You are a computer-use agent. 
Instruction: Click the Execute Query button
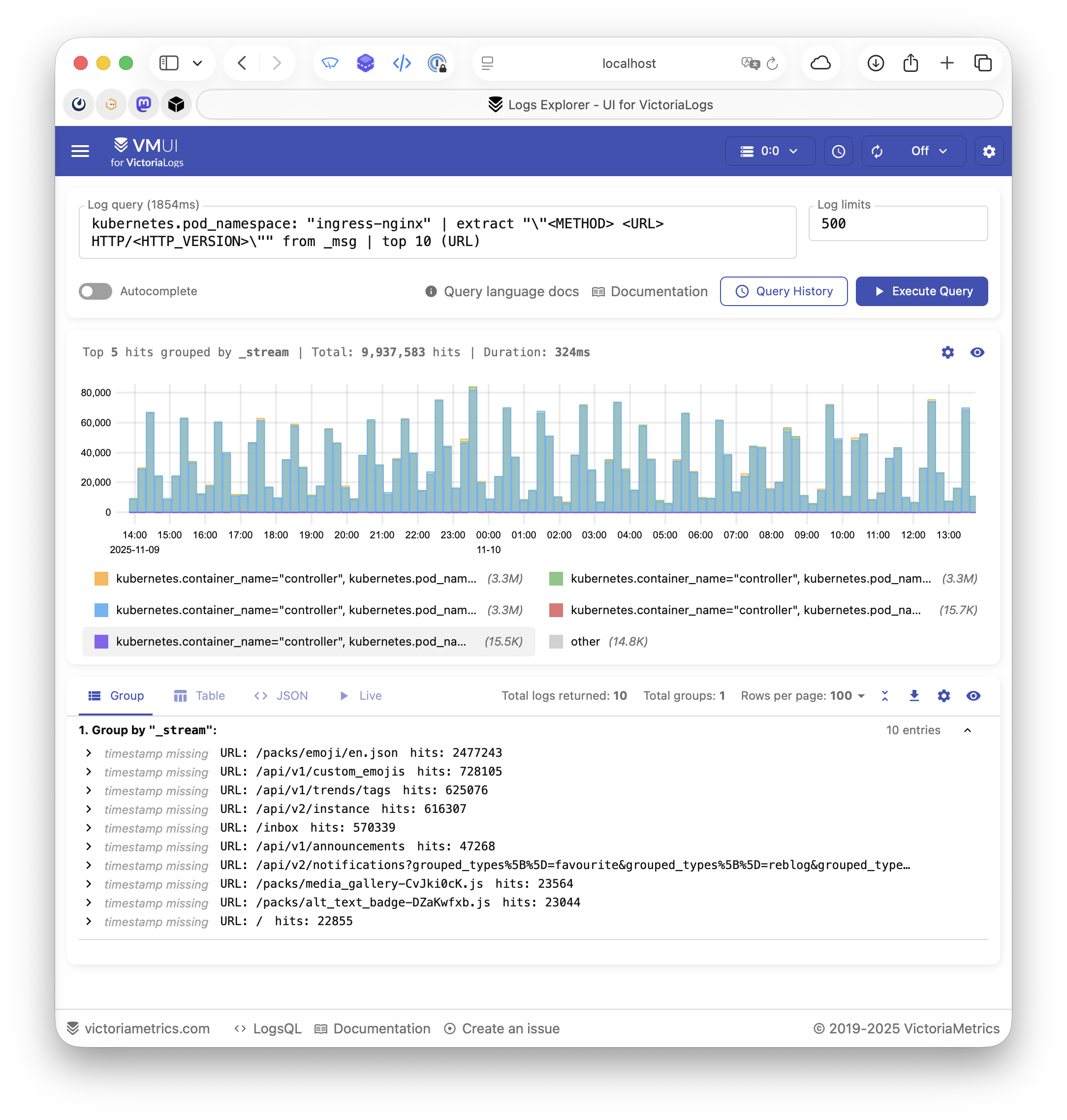(x=921, y=291)
